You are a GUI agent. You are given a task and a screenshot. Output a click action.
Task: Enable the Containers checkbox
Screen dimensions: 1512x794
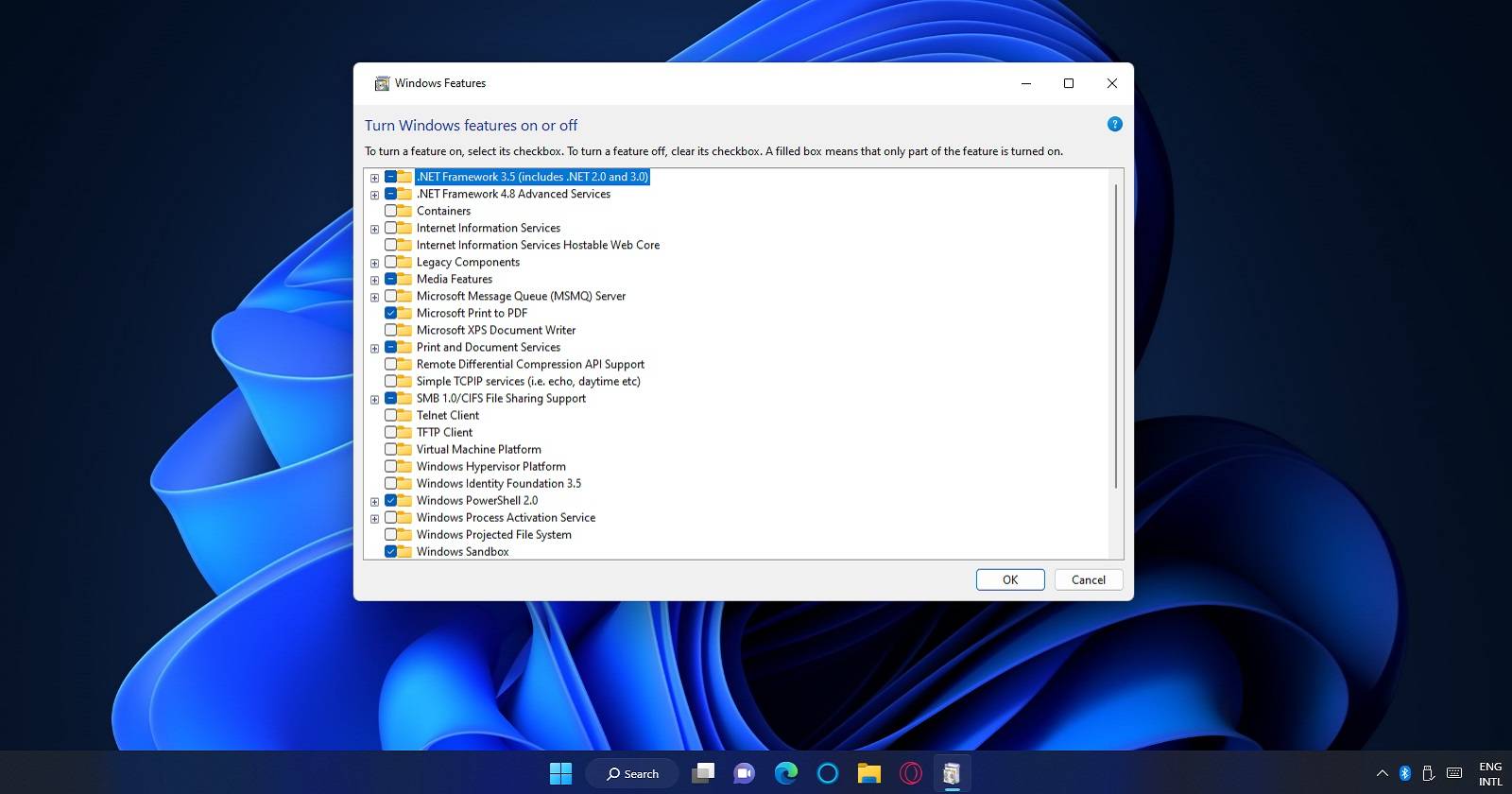coord(390,211)
